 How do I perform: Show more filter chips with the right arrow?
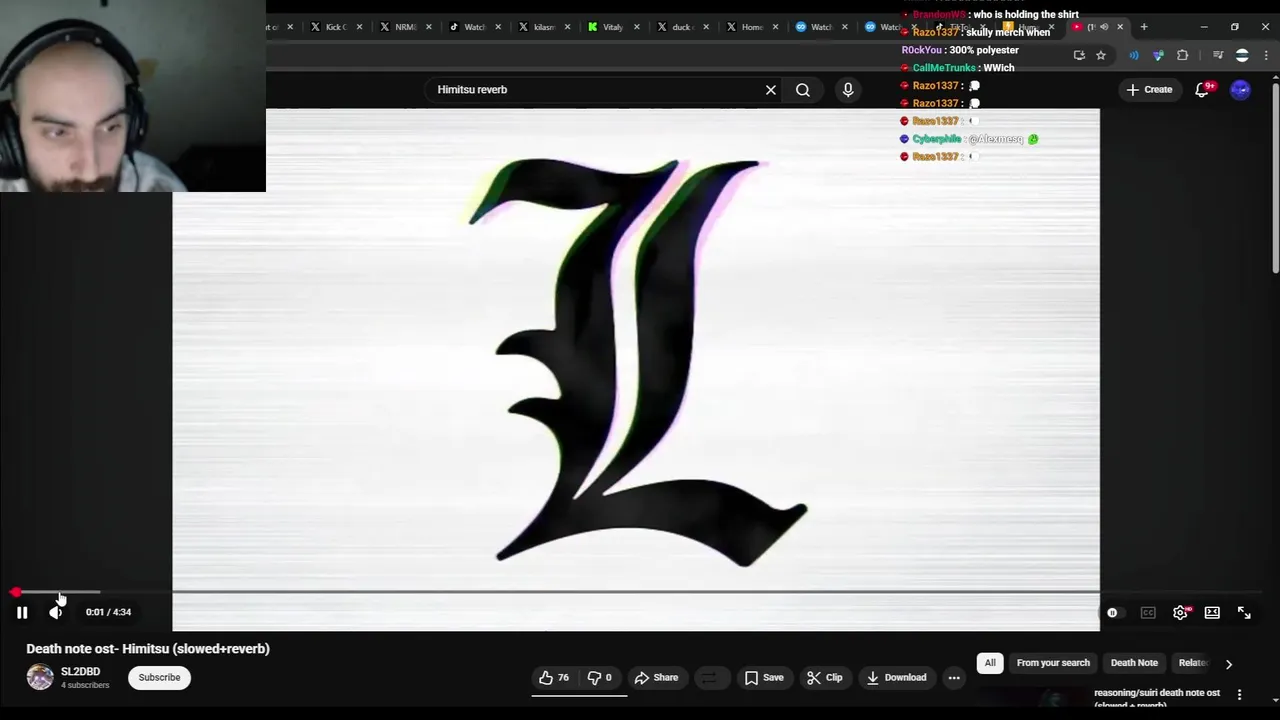click(x=1229, y=663)
